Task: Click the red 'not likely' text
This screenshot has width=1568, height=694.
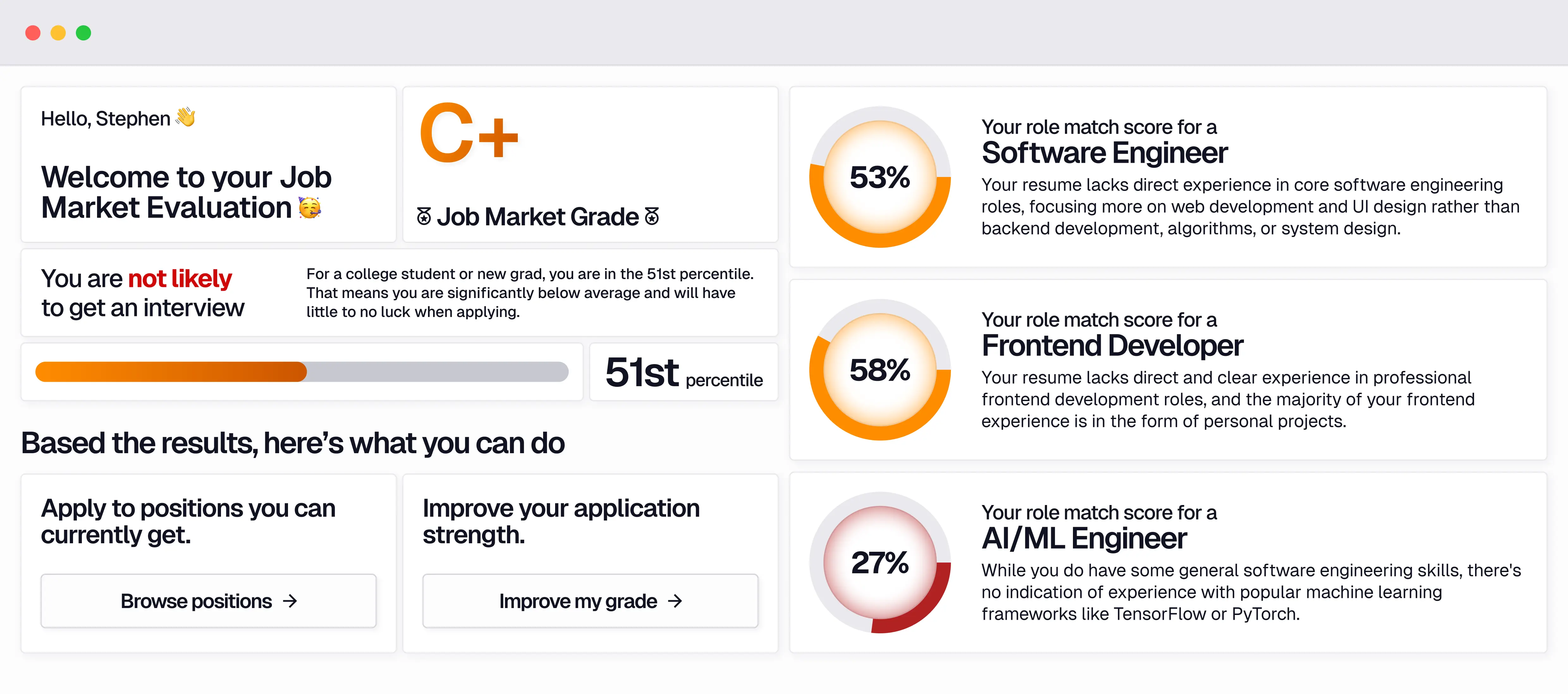Action: tap(180, 278)
